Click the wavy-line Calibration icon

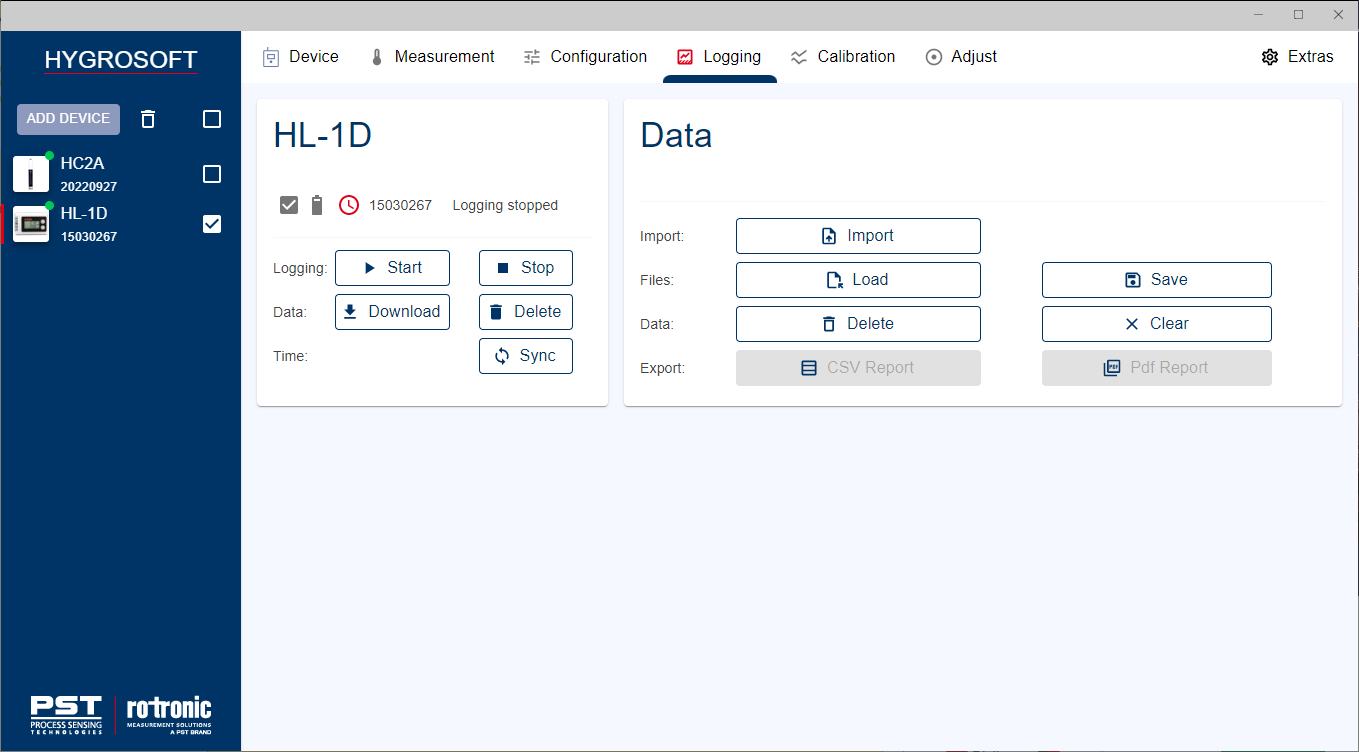point(799,57)
